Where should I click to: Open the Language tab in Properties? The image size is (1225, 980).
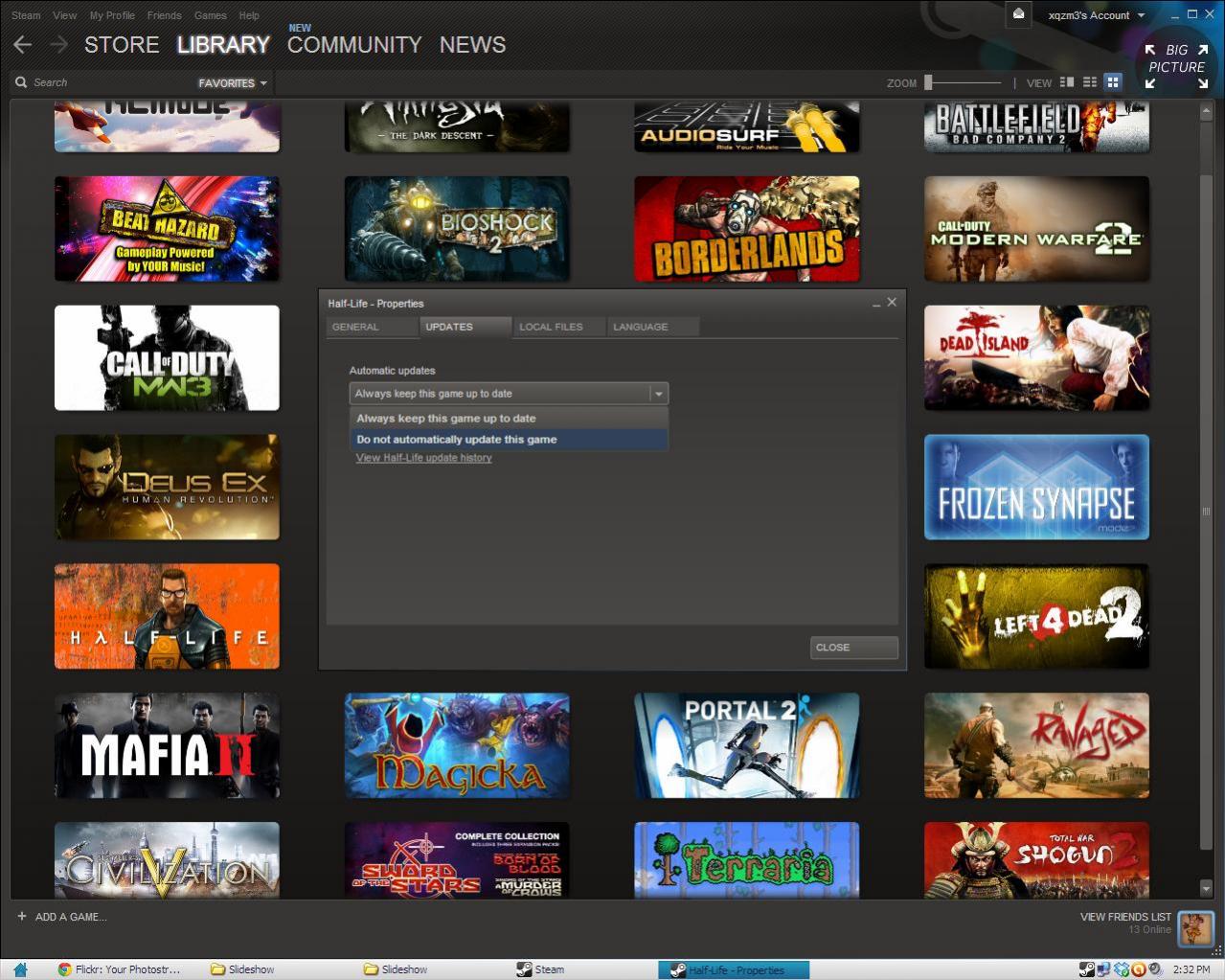(x=640, y=327)
